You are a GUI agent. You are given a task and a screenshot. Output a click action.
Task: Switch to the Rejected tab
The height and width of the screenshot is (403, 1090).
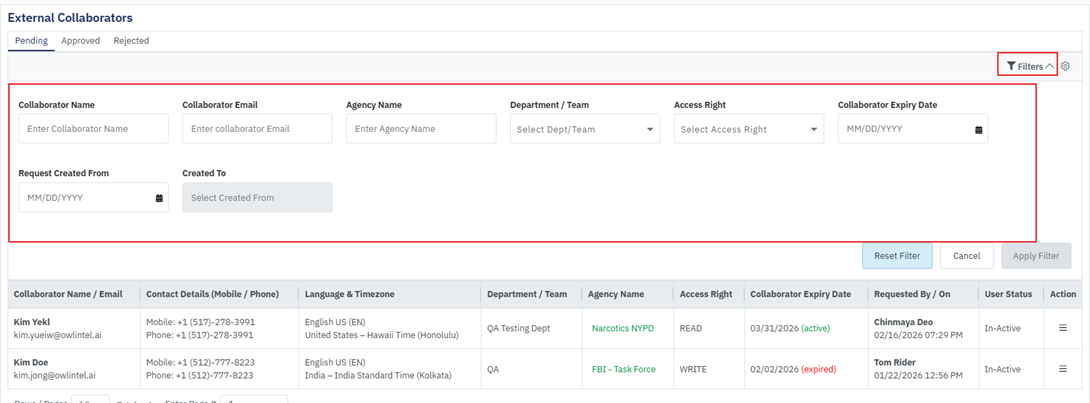pos(131,41)
